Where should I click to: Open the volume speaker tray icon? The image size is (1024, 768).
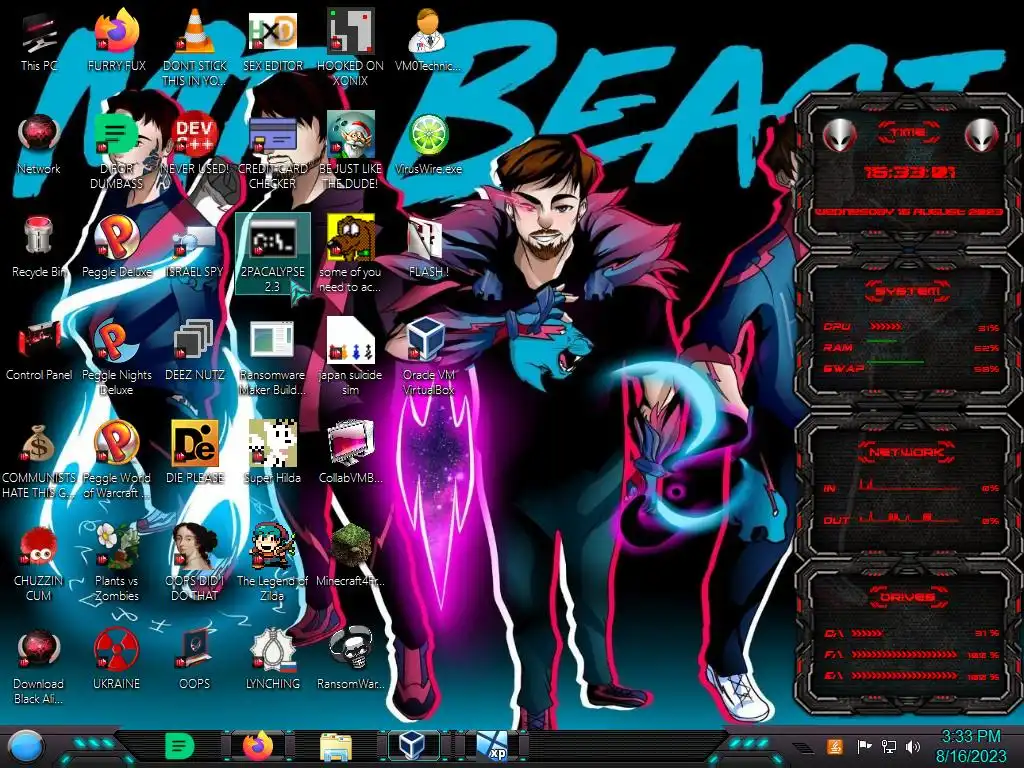tap(912, 746)
